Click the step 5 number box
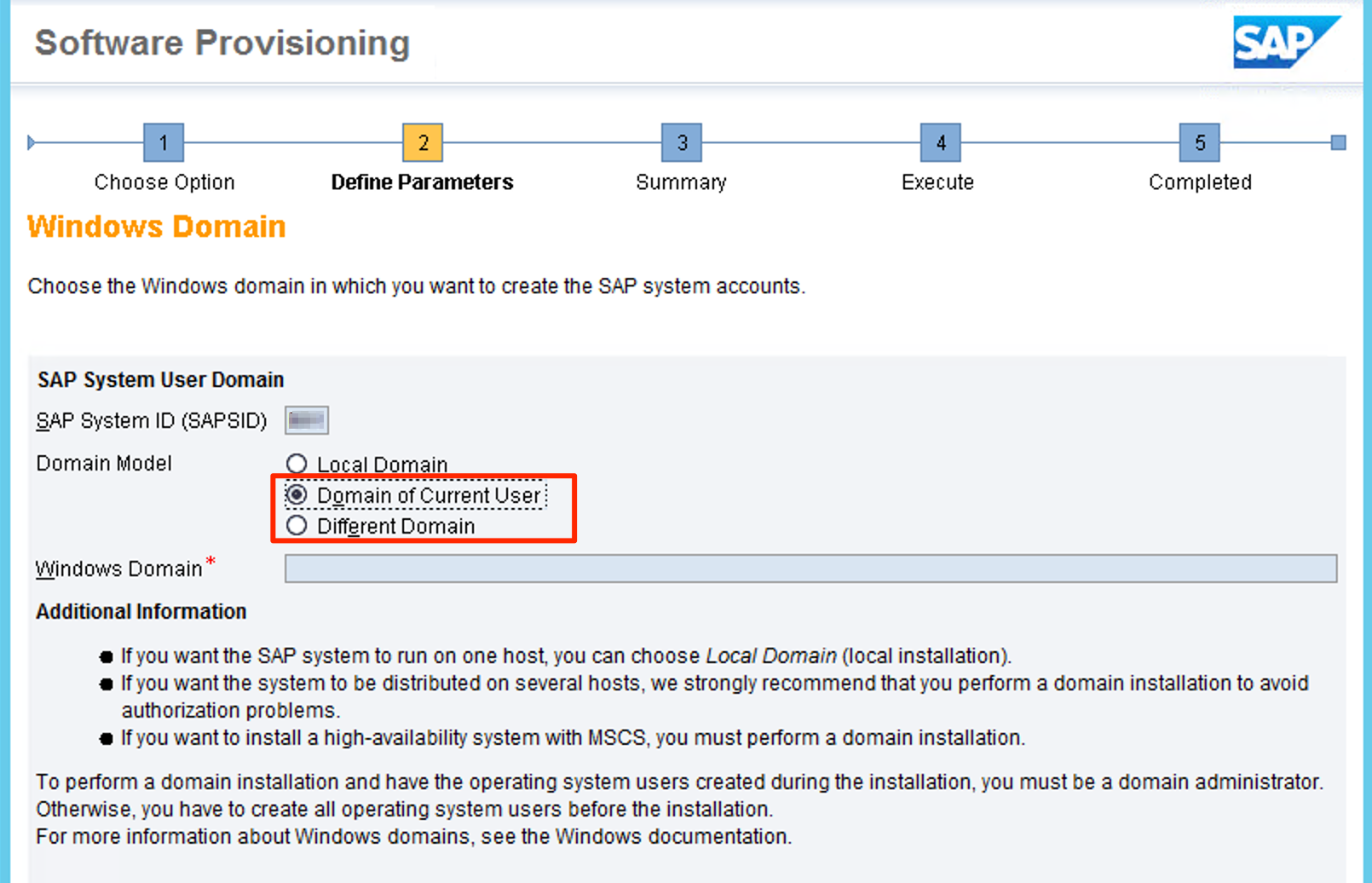This screenshot has height=883, width=1372. pos(1200,142)
